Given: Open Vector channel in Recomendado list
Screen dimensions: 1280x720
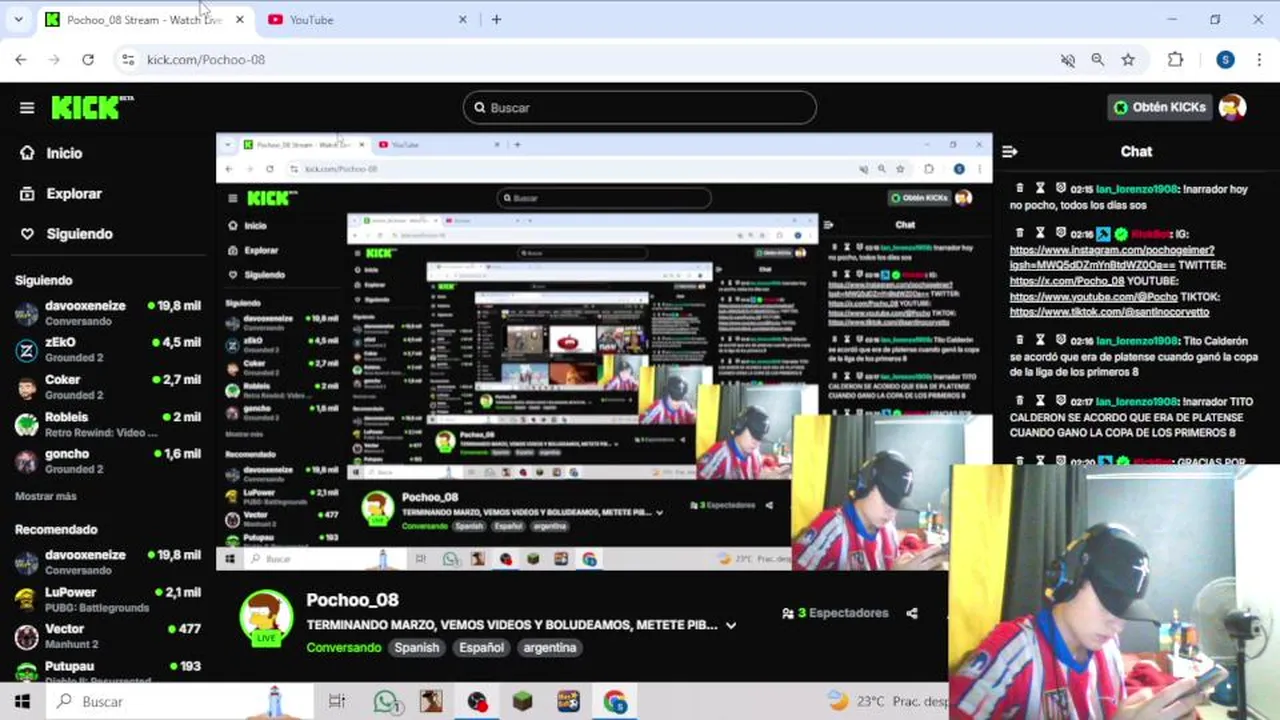Looking at the screenshot, I should (108, 636).
